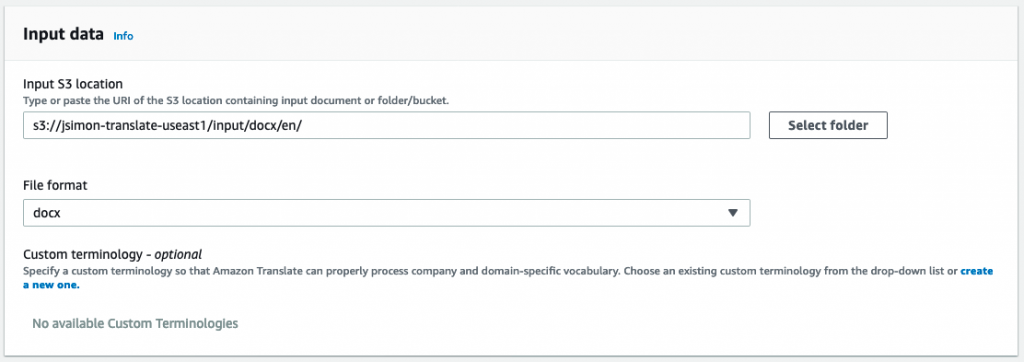Expand the File format dropdown arrow
This screenshot has height=362, width=1024.
pos(732,213)
